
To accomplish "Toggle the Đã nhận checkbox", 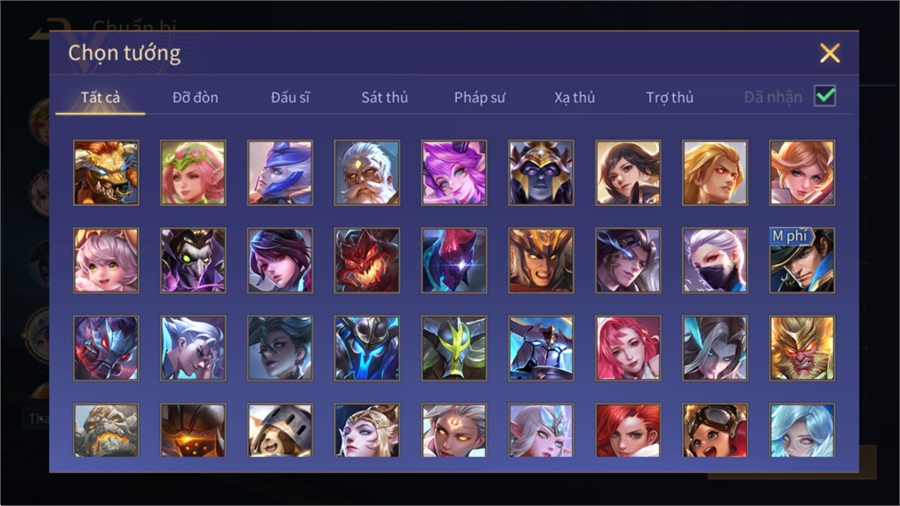I will [825, 96].
